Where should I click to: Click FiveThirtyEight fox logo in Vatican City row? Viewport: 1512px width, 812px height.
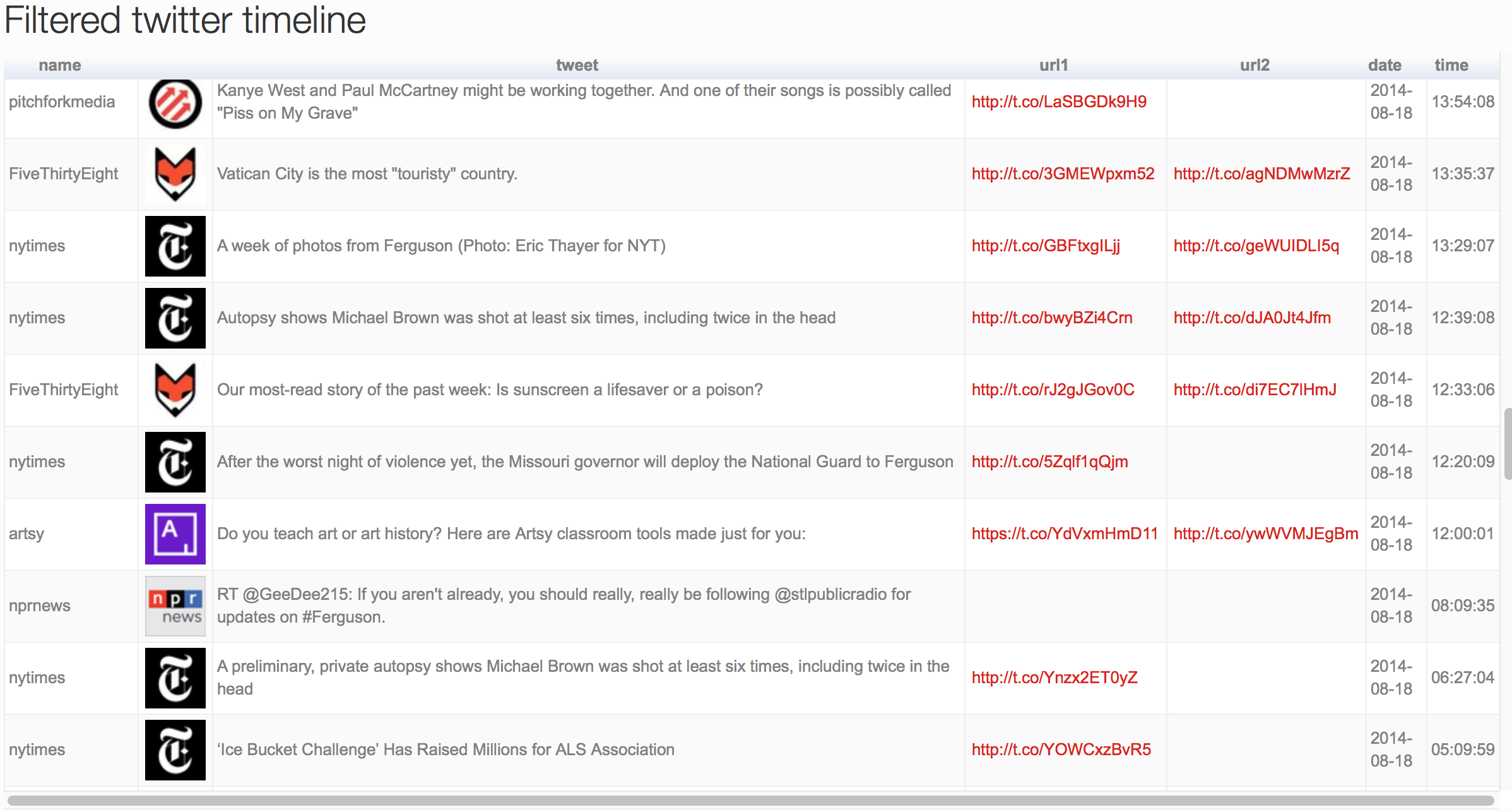tap(175, 174)
